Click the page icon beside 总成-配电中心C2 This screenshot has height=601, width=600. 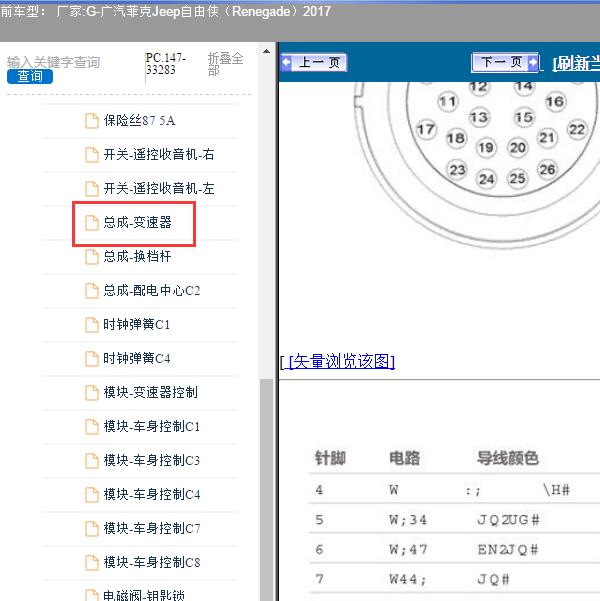(91, 291)
